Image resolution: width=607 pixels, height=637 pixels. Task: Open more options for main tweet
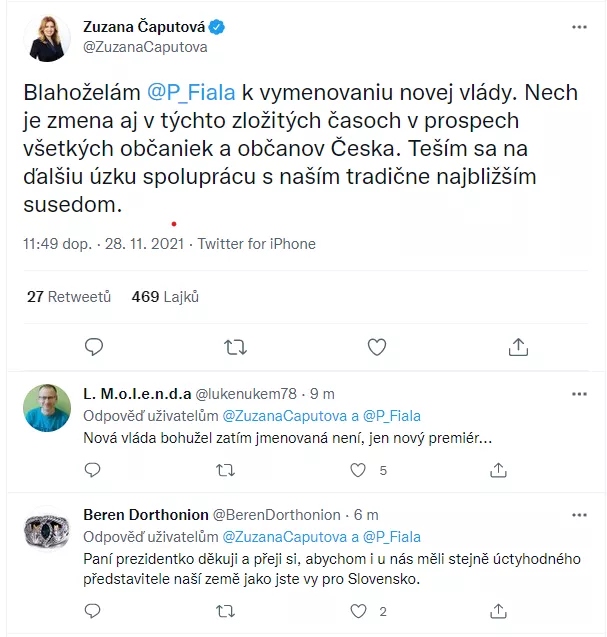tap(578, 26)
